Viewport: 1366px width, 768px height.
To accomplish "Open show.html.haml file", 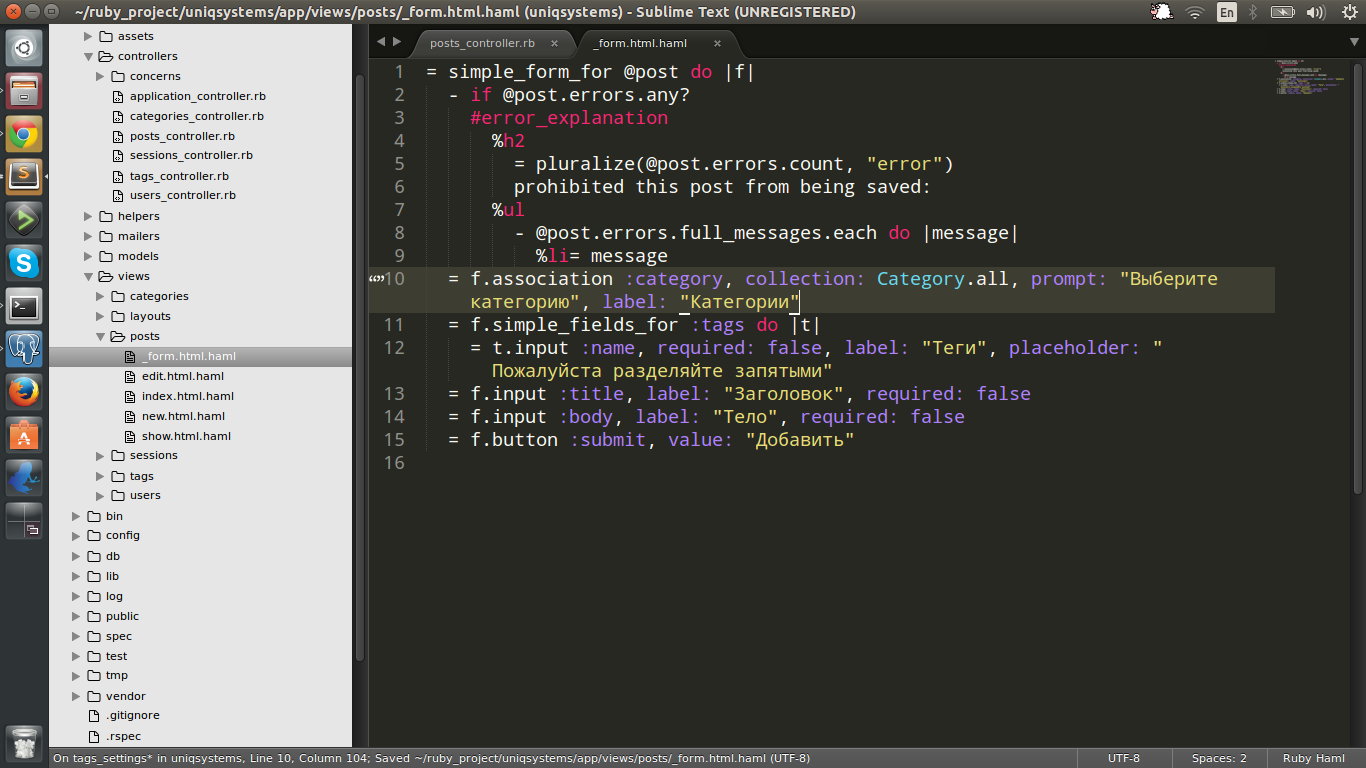I will click(186, 436).
